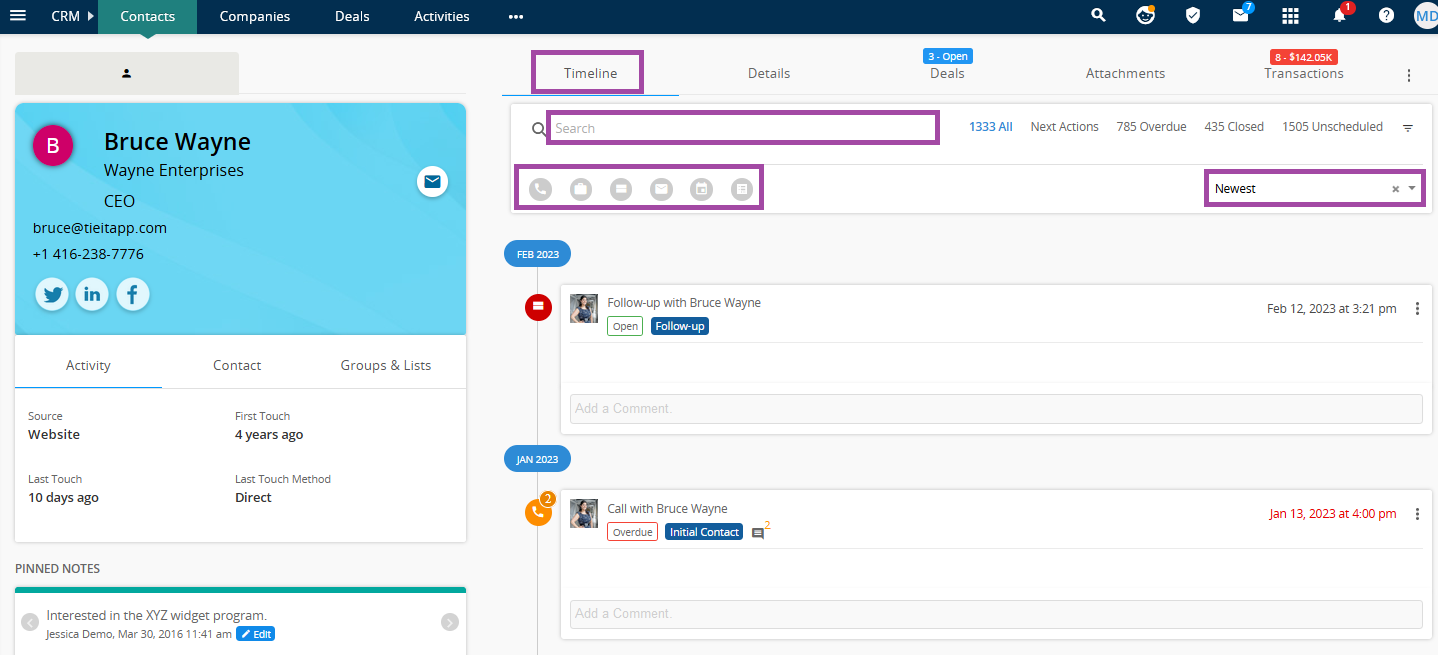The width and height of the screenshot is (1438, 655).
Task: Open Call with Bruce Wayne title
Action: 668,509
